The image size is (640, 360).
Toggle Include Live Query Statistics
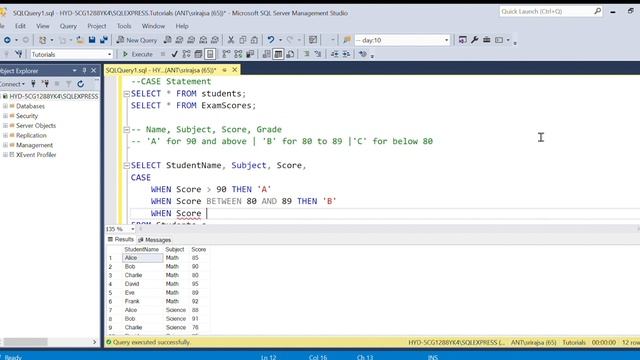pos(238,54)
